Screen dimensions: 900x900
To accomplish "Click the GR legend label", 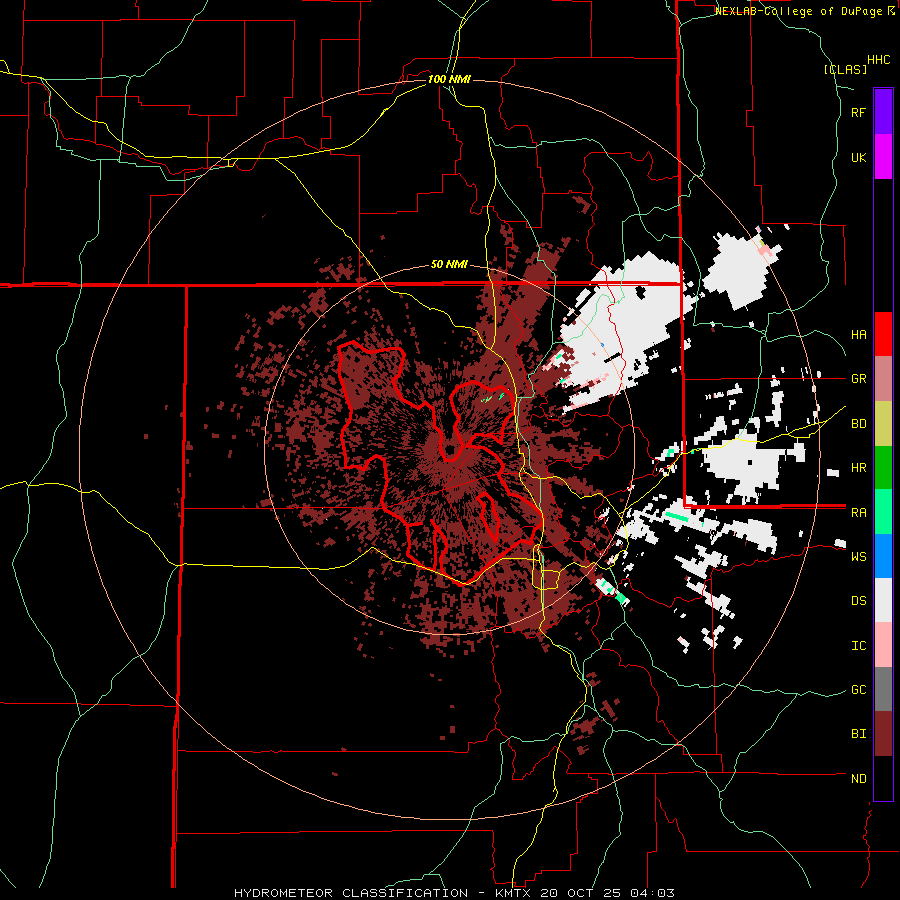I will [858, 379].
